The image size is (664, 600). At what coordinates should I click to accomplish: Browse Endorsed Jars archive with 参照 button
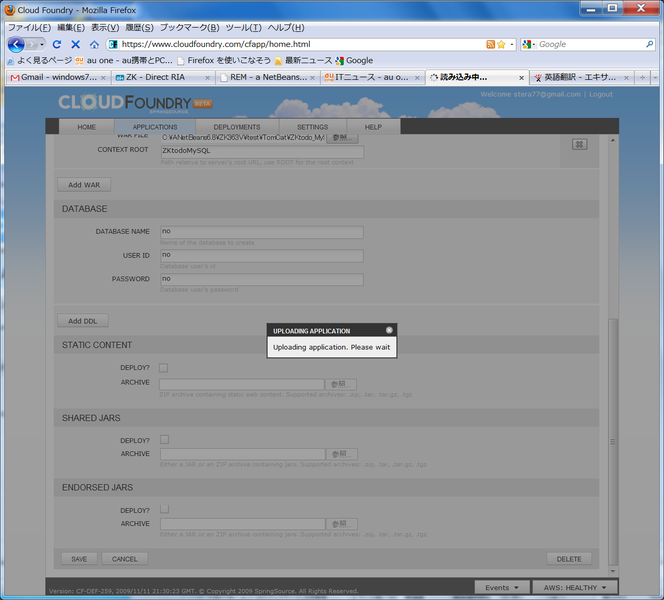pos(341,524)
